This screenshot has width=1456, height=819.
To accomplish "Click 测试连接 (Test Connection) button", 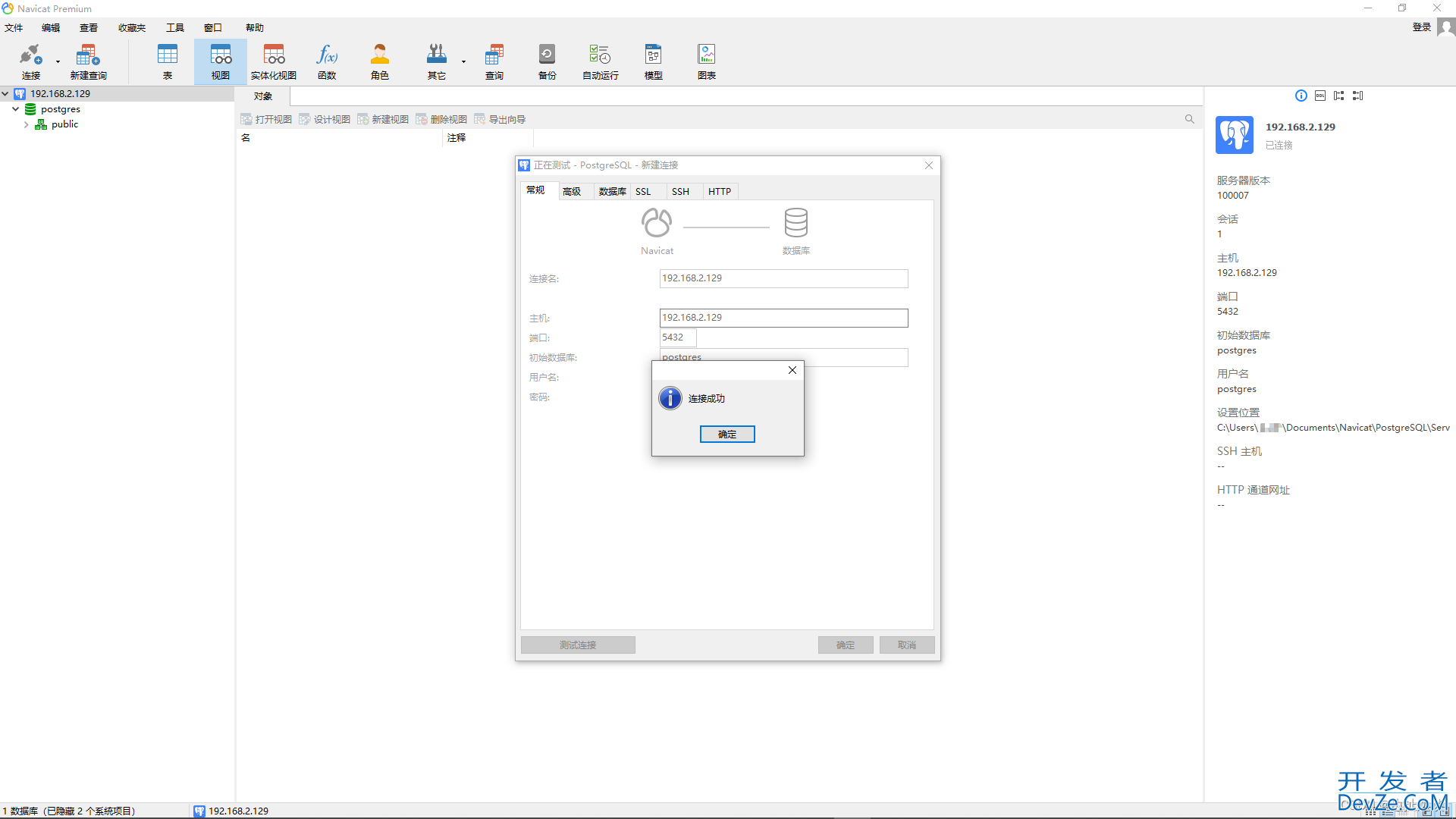I will [x=578, y=645].
